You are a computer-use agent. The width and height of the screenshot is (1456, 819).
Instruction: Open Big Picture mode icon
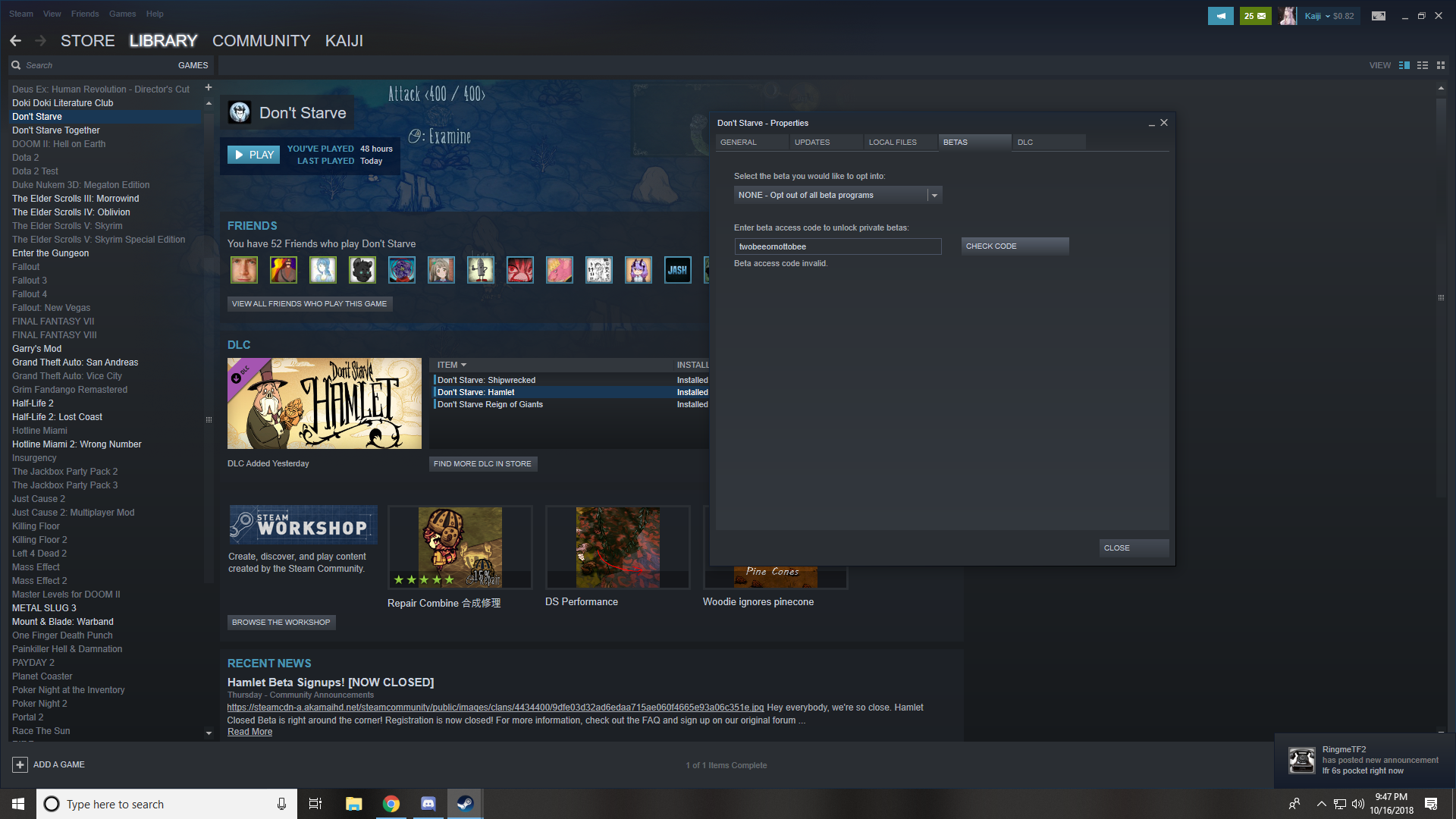click(x=1379, y=16)
